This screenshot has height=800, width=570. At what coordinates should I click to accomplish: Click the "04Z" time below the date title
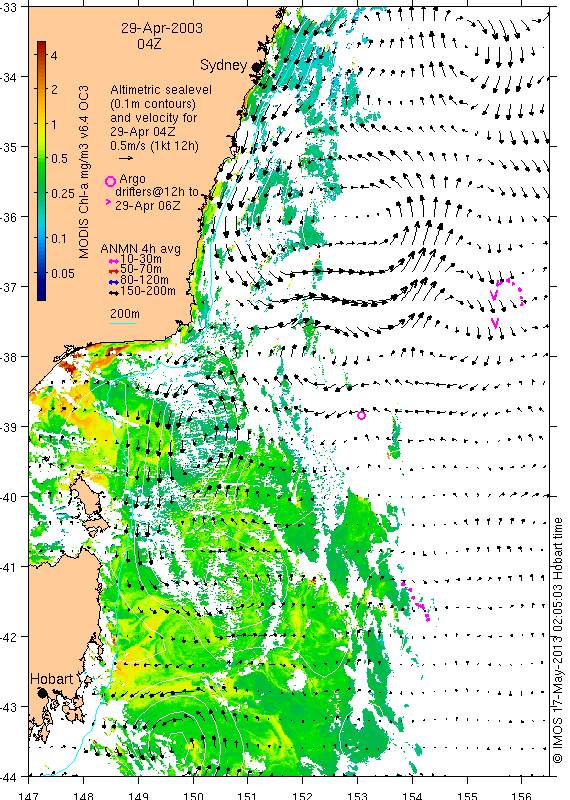149,44
